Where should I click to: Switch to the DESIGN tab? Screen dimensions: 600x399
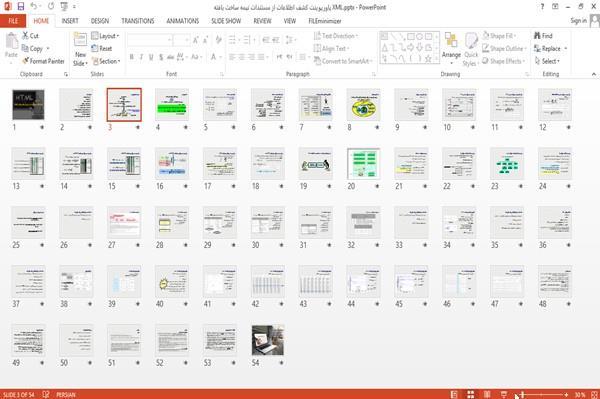(100, 21)
